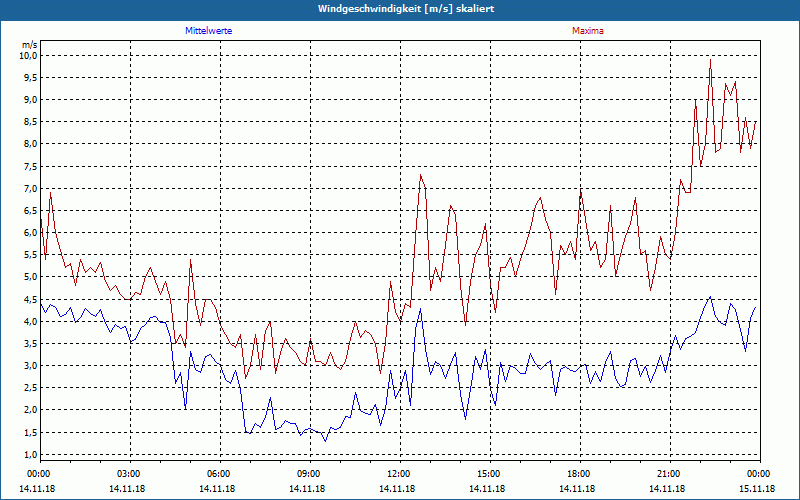The width and height of the screenshot is (800, 500).
Task: Select the blue 'Mittelwerte' legend label
Action: (x=209, y=31)
